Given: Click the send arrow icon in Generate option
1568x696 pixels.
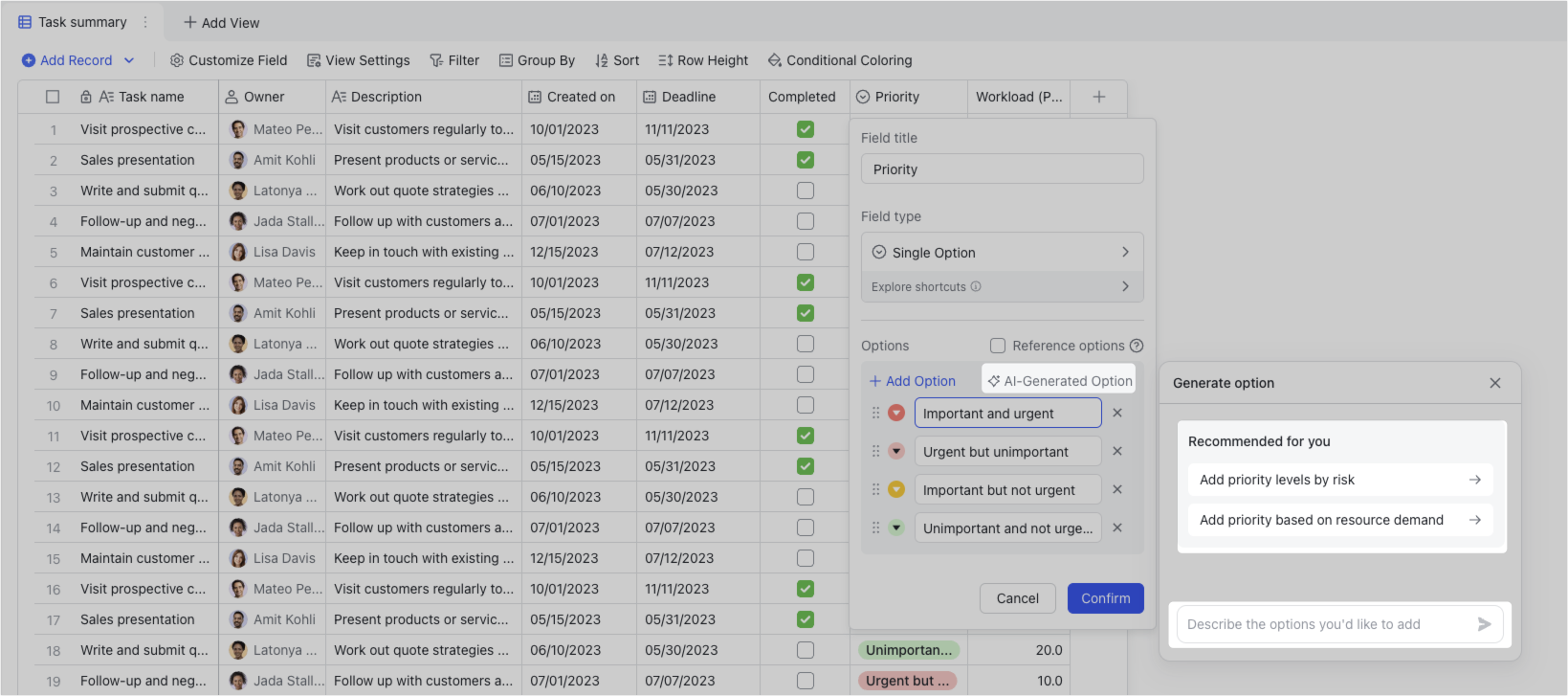Looking at the screenshot, I should click(1485, 624).
